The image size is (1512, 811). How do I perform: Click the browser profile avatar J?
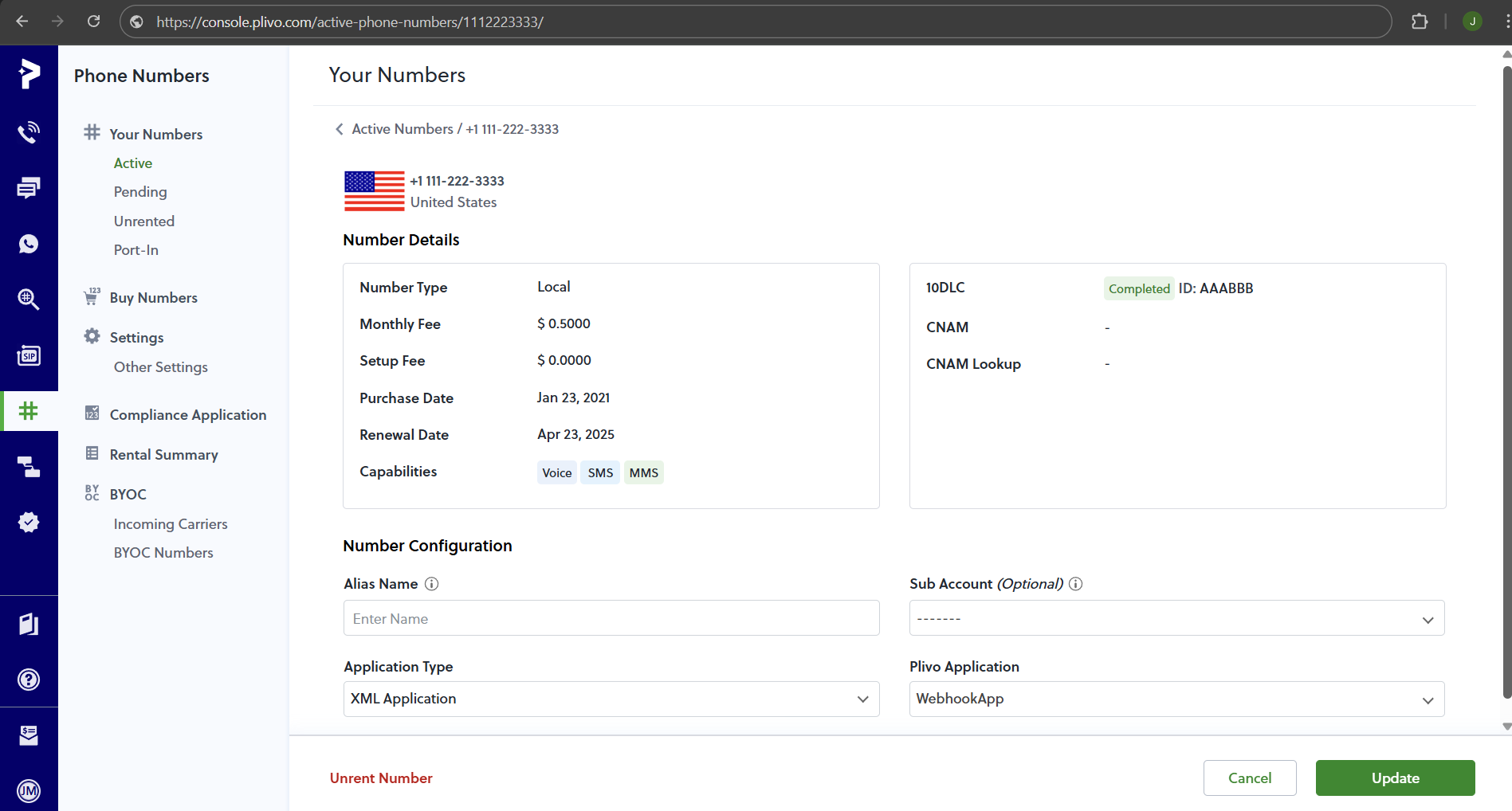pyautogui.click(x=1472, y=22)
